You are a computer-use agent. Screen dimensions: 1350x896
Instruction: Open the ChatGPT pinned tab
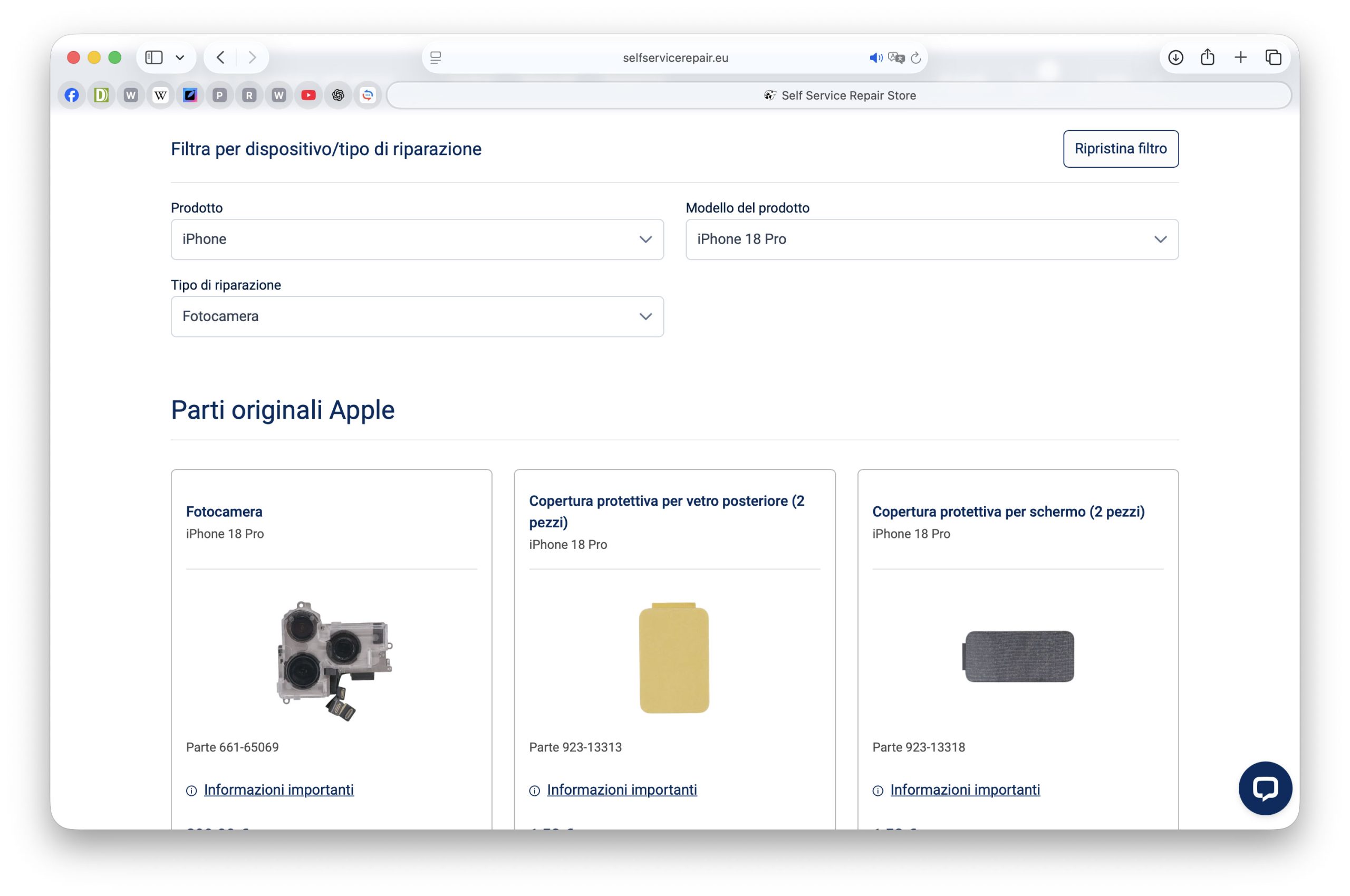(x=338, y=95)
